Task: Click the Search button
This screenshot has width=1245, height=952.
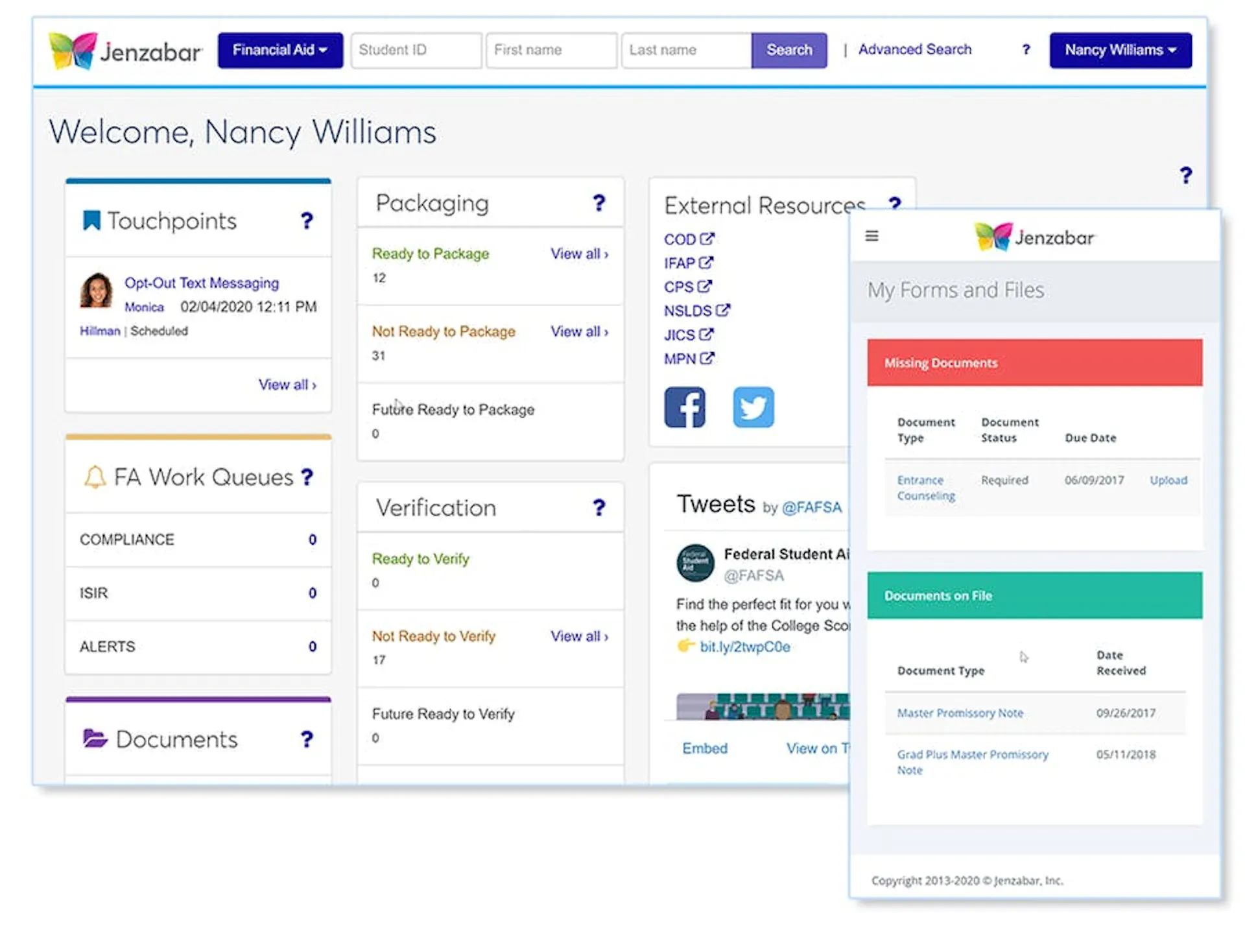Action: coord(789,50)
